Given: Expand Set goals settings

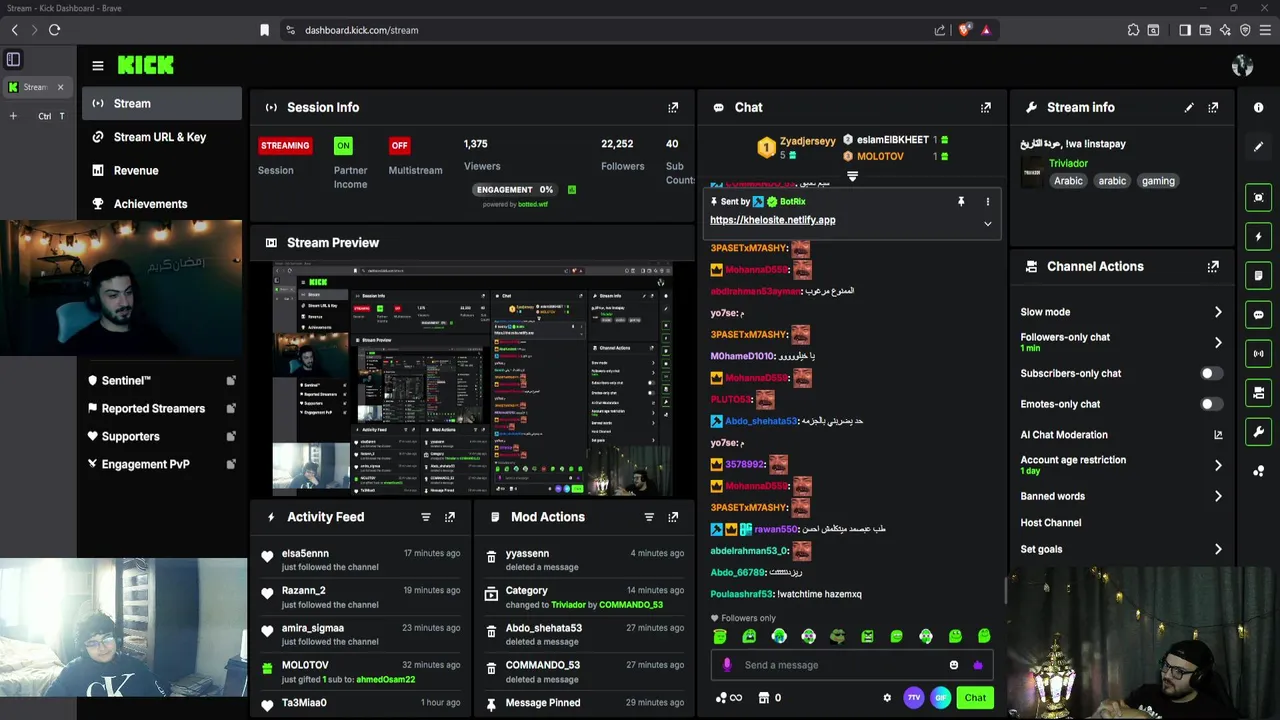Looking at the screenshot, I should tap(1218, 549).
